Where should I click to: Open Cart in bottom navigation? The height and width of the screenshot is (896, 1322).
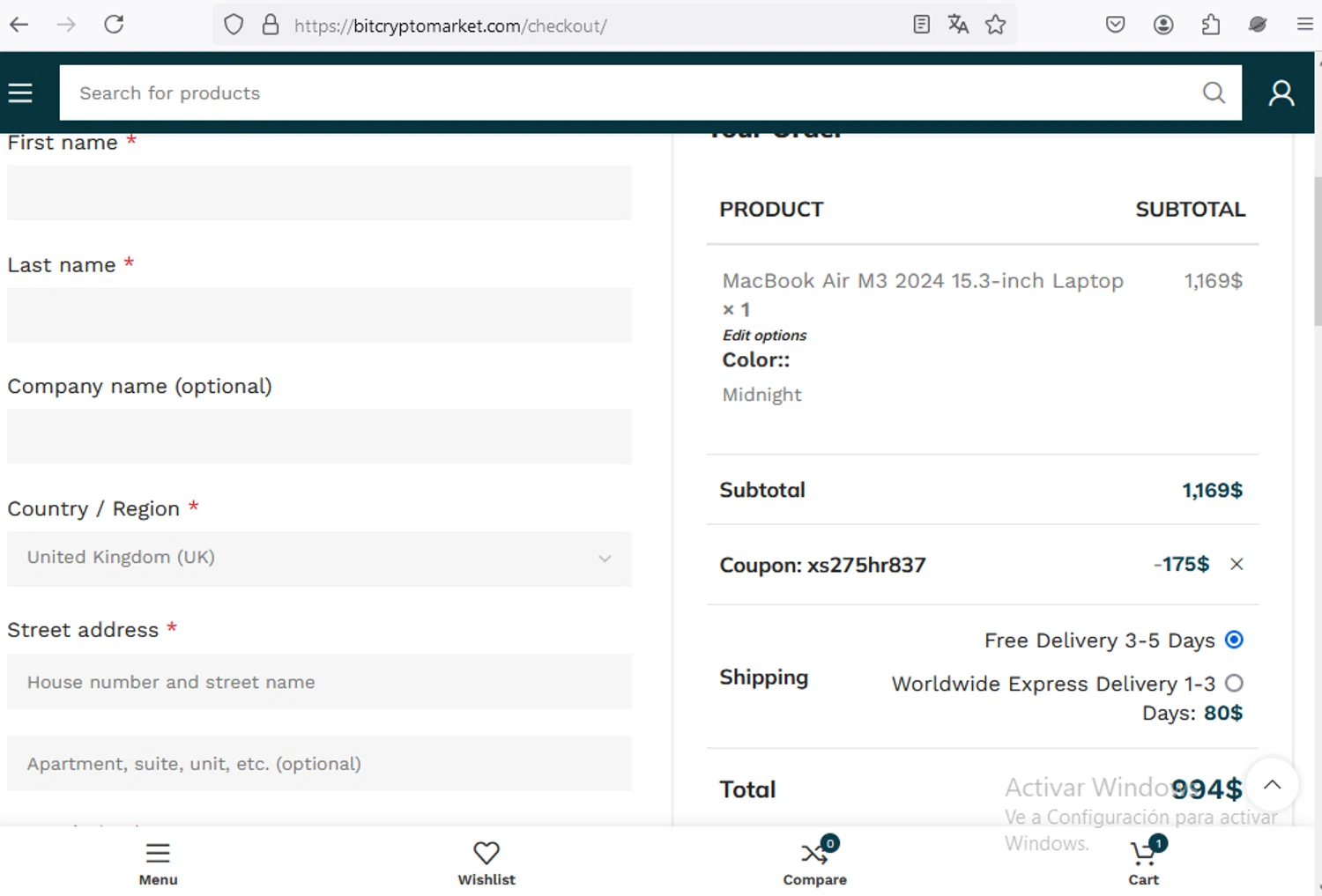point(1144,863)
